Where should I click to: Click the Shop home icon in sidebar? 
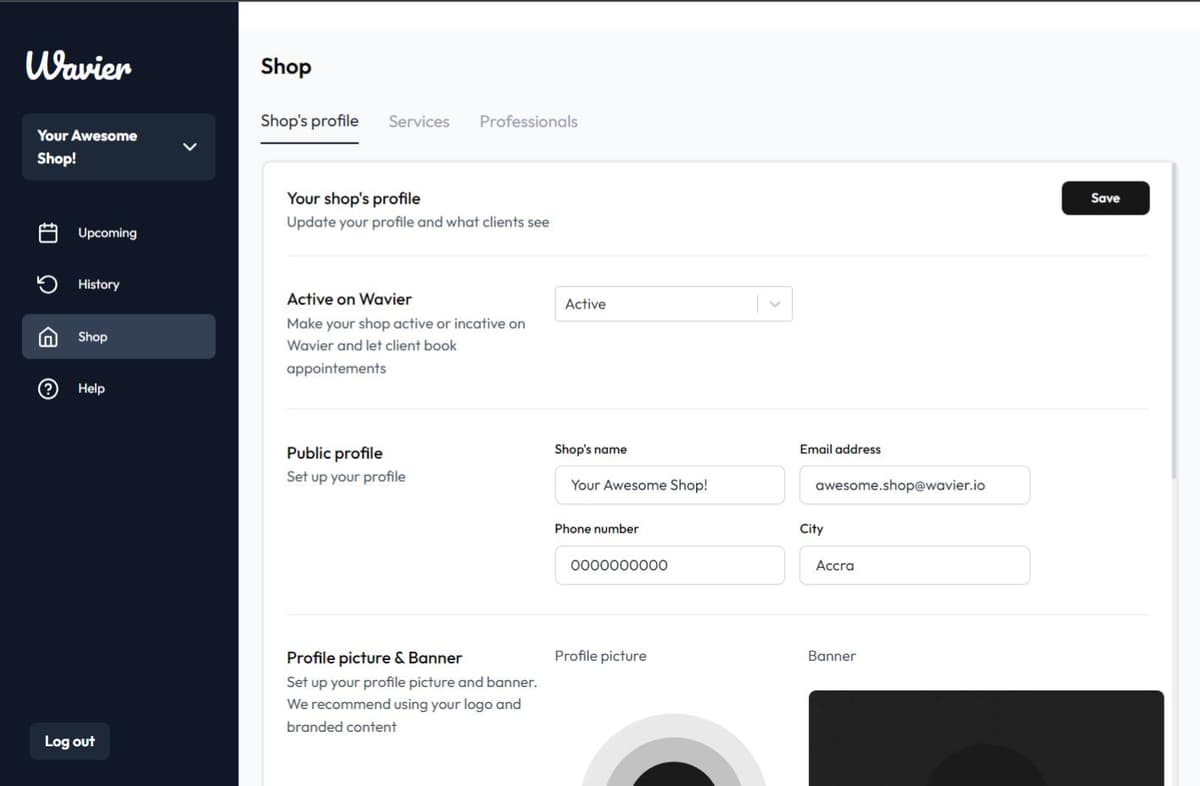pos(48,336)
